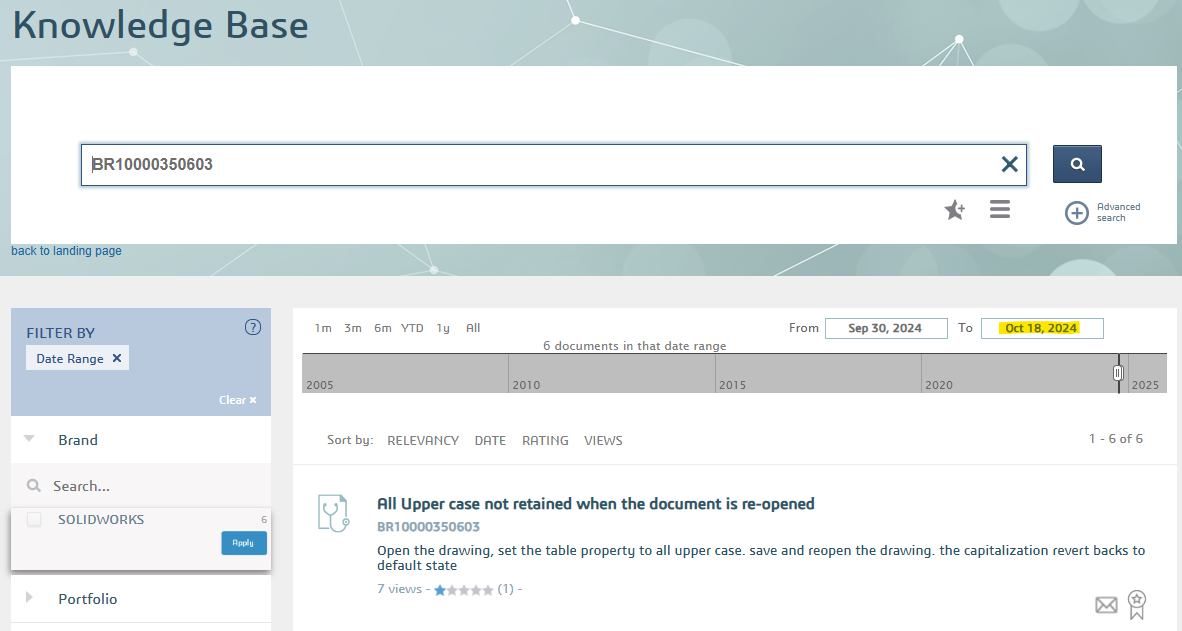Screen dimensions: 1182x631
Task: Expand the Portfolio filter section
Action: (29, 598)
